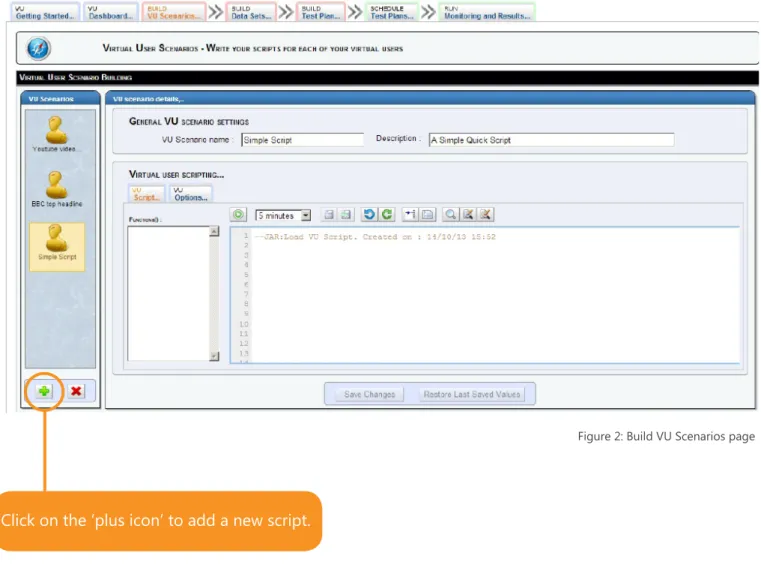This screenshot has height=568, width=761.
Task: Click the last toolbar replace-all icon
Action: (485, 215)
